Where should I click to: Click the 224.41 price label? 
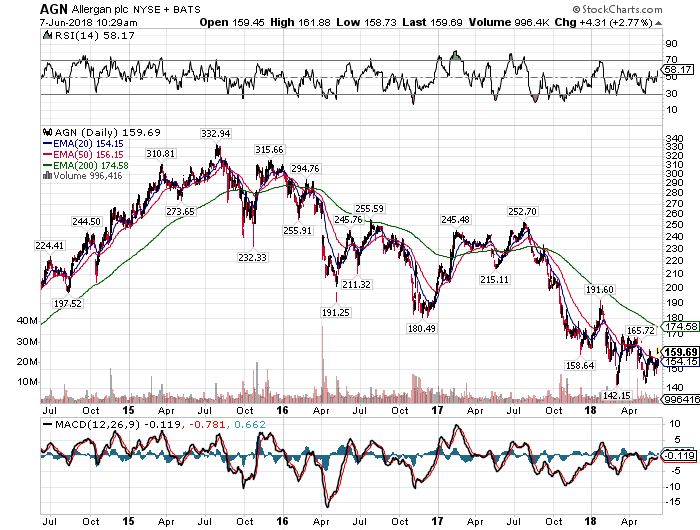click(50, 246)
